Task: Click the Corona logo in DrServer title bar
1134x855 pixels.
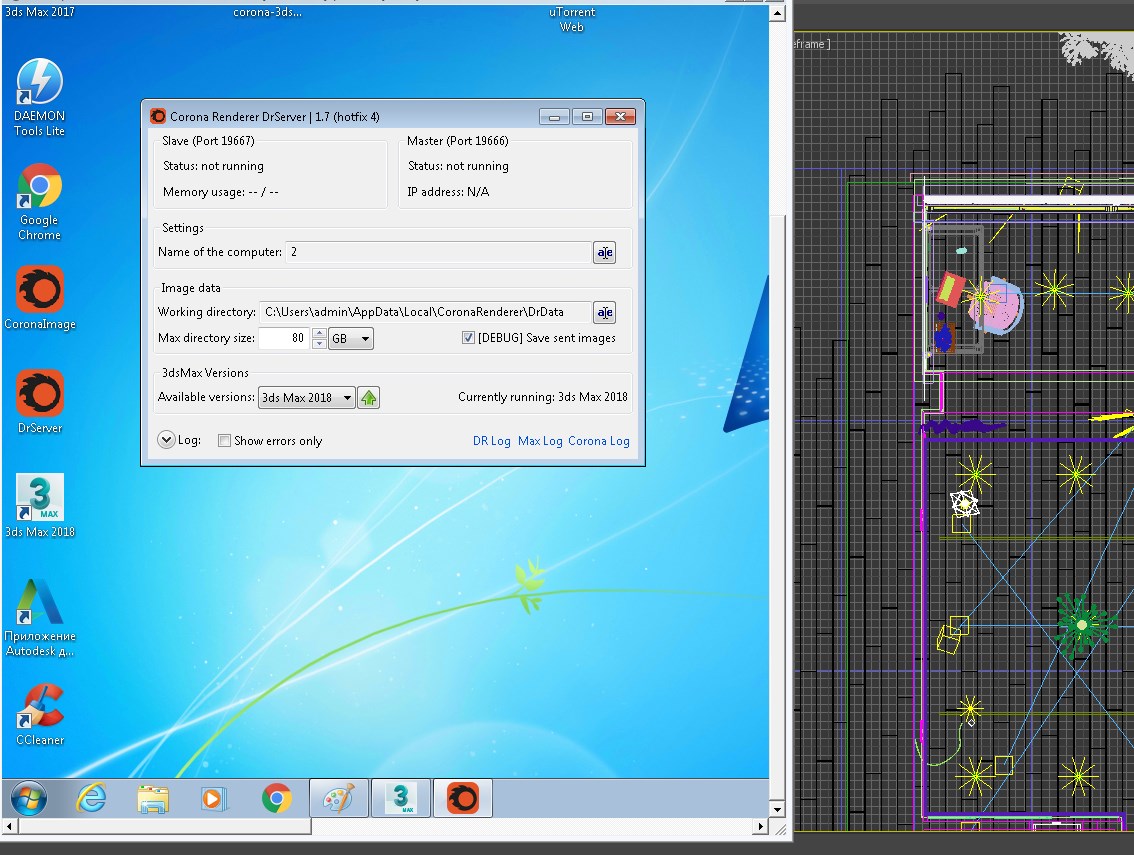Action: click(x=158, y=116)
